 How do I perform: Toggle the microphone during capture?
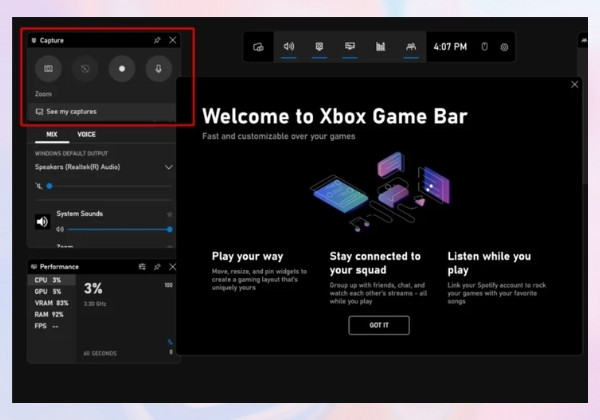[x=158, y=68]
